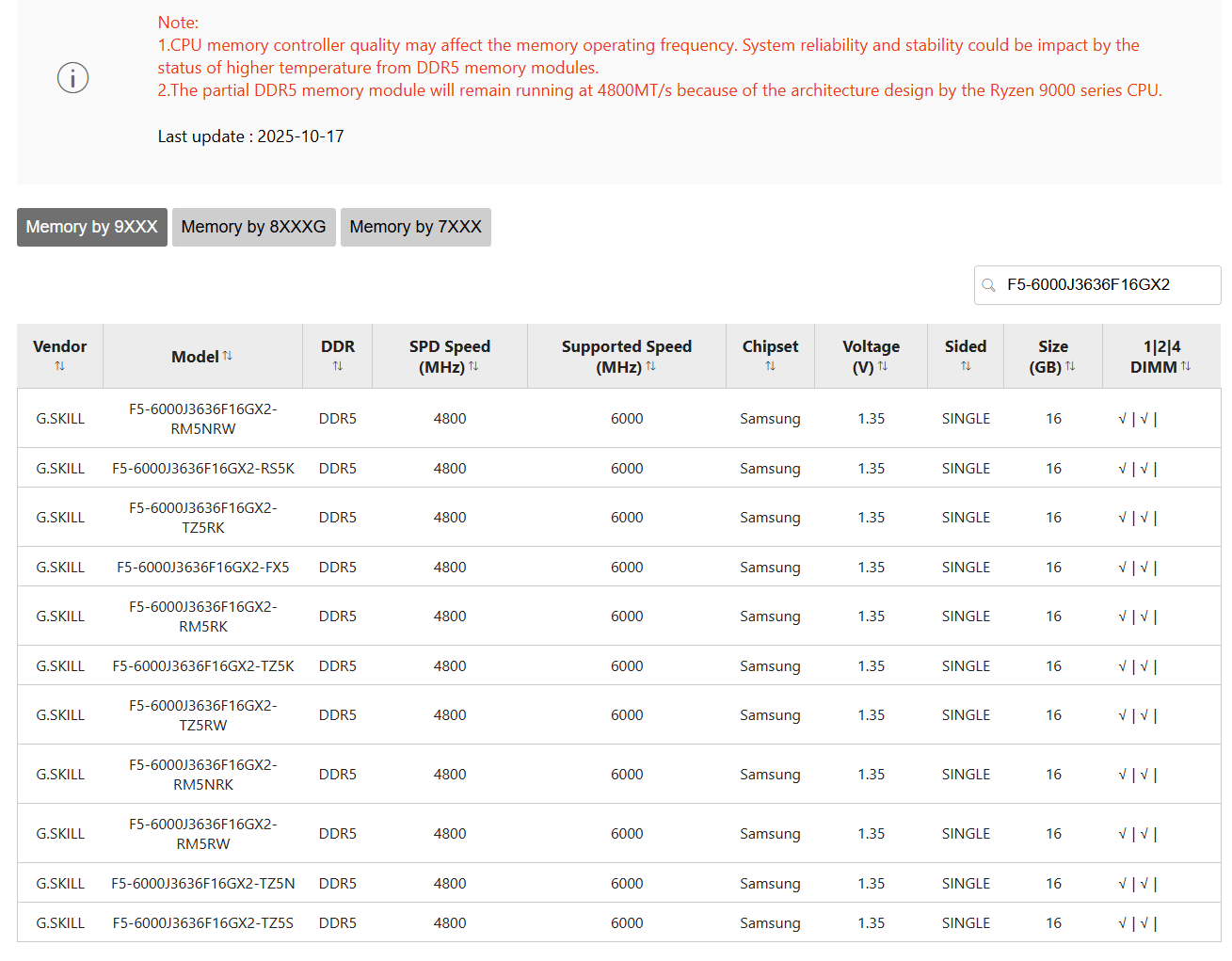Select model F5-6000J3636F16GX2-FX5
Image resolution: width=1232 pixels, height=961 pixels.
[x=203, y=568]
